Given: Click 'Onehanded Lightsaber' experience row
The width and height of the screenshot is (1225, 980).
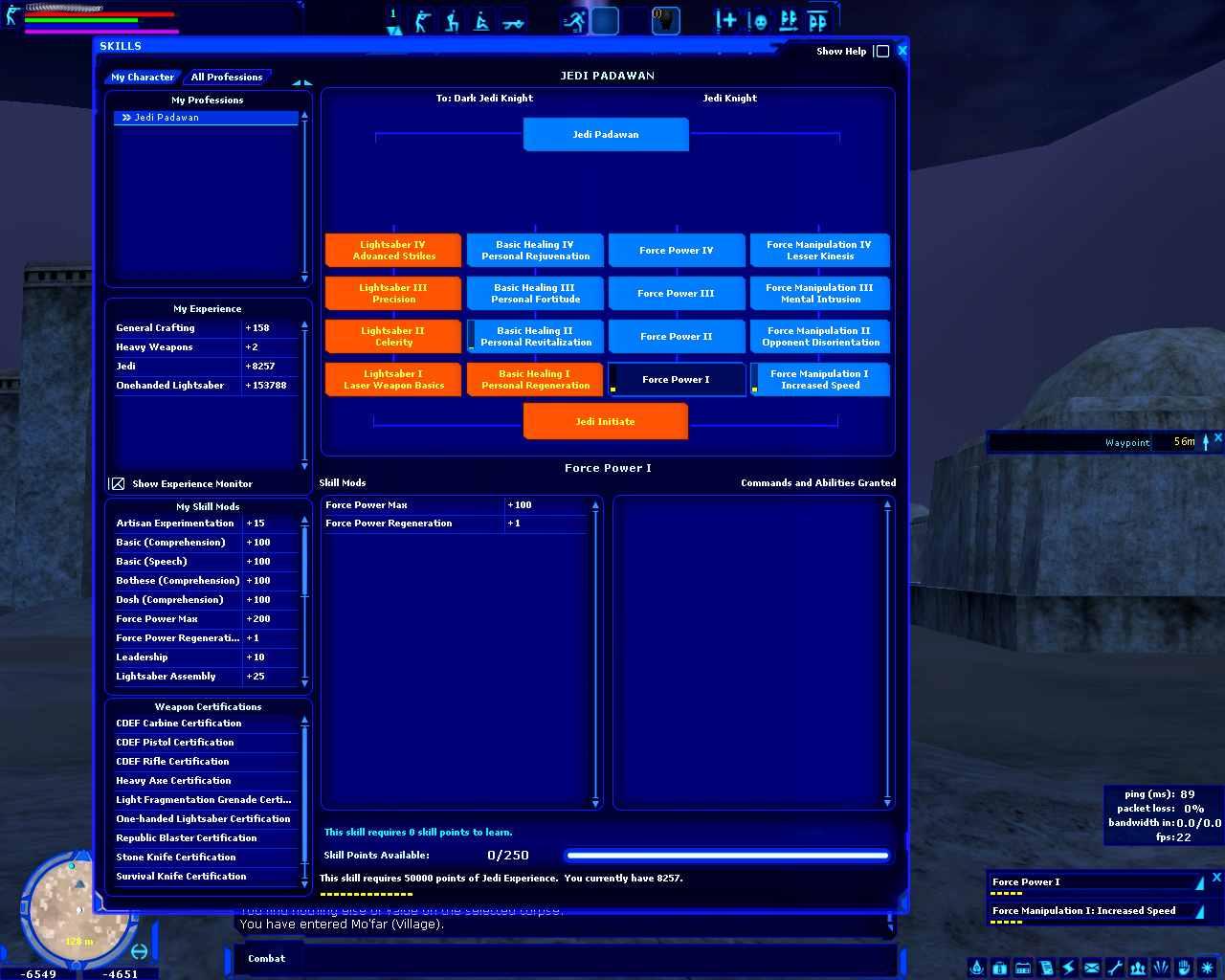Looking at the screenshot, I should point(206,386).
